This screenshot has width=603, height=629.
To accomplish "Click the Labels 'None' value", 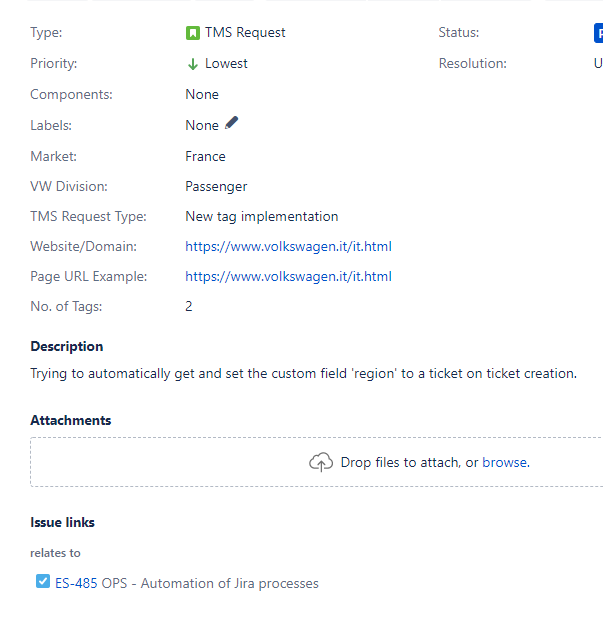I will point(202,126).
